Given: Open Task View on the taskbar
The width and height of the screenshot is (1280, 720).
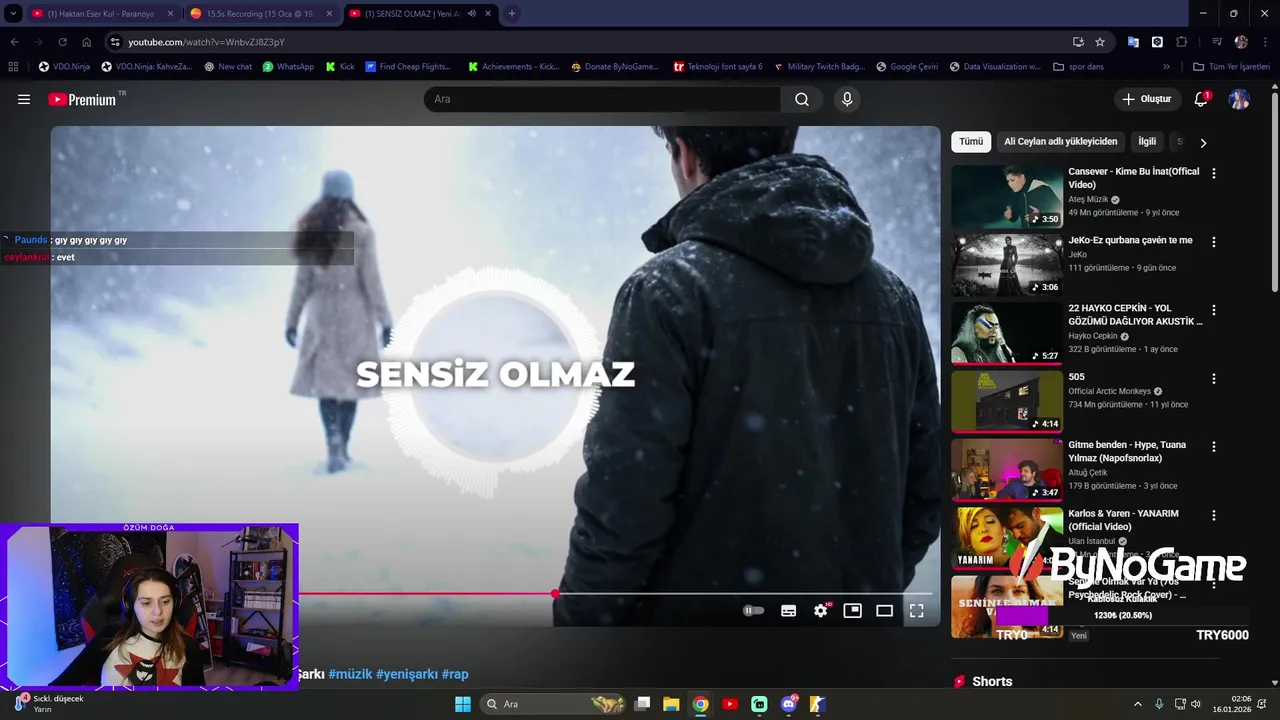Looking at the screenshot, I should [642, 704].
